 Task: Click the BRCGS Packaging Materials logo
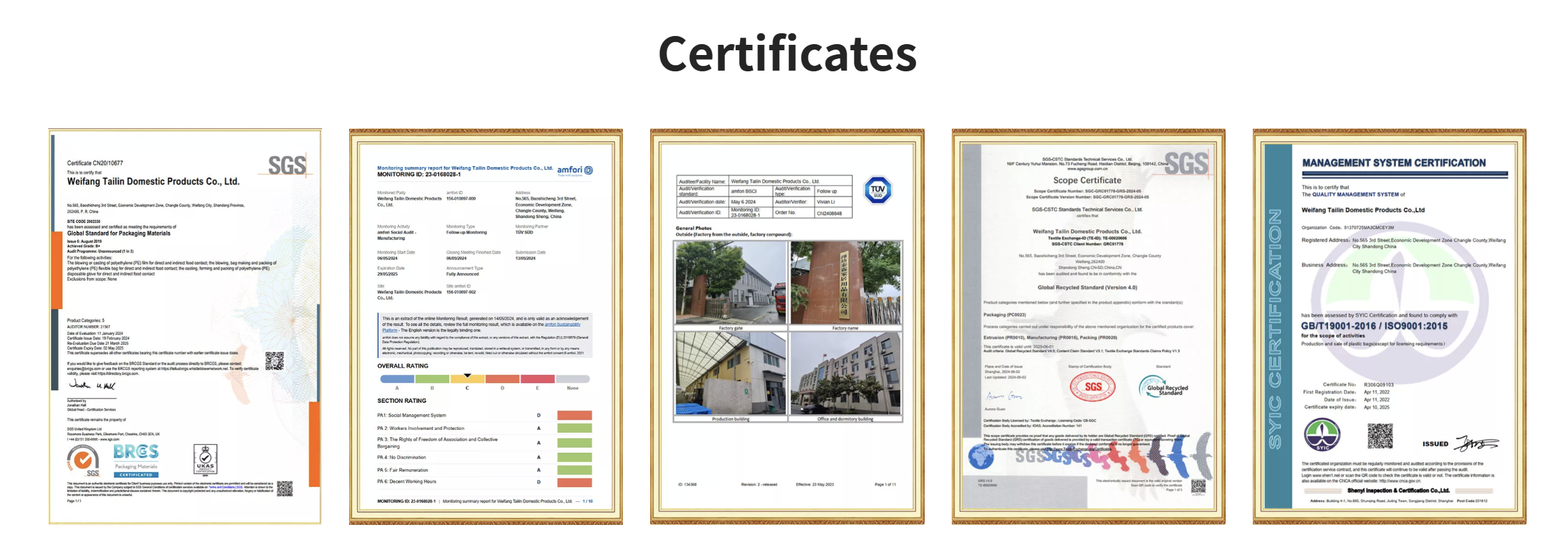136,460
